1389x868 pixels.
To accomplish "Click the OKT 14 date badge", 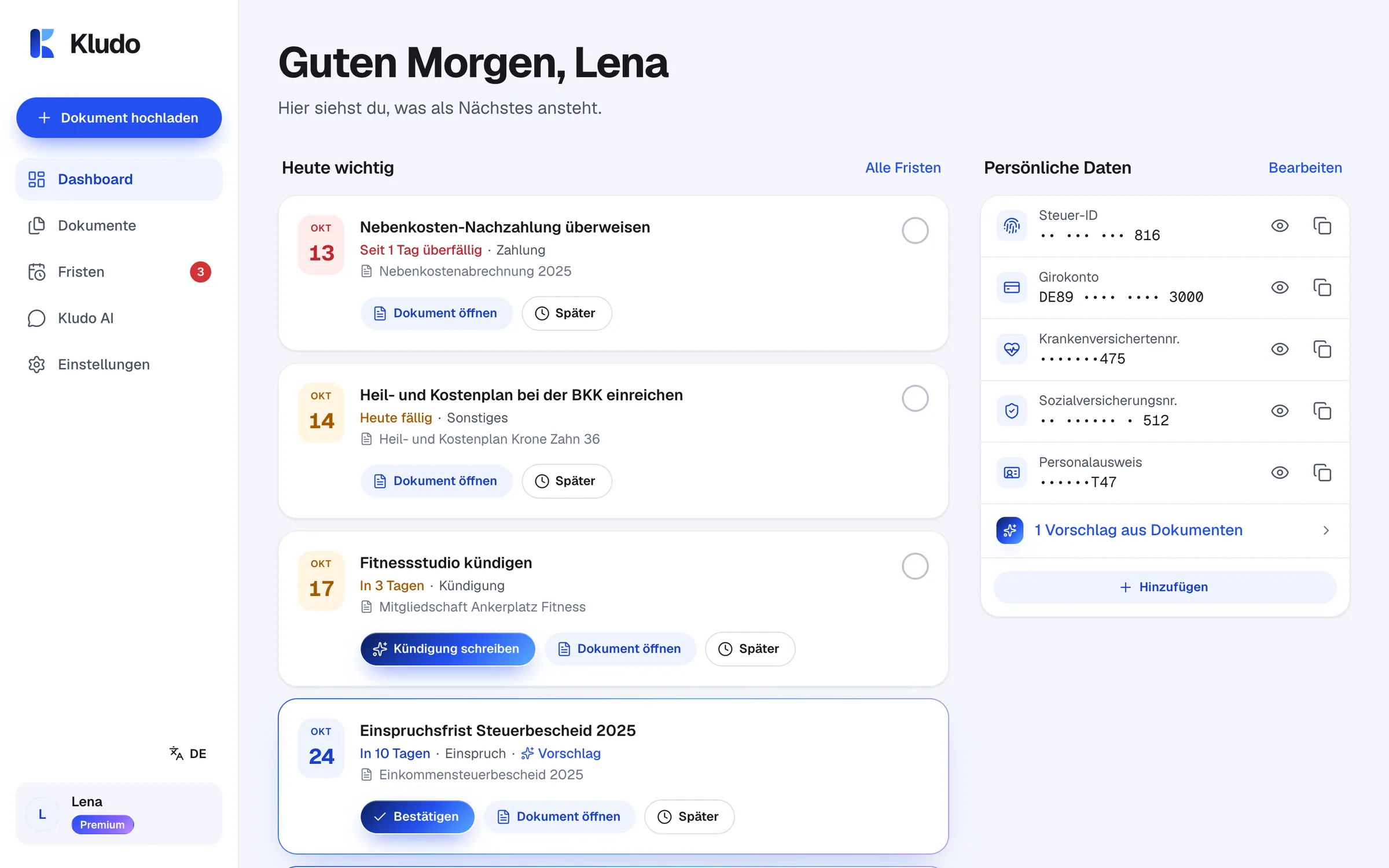I will click(x=321, y=413).
